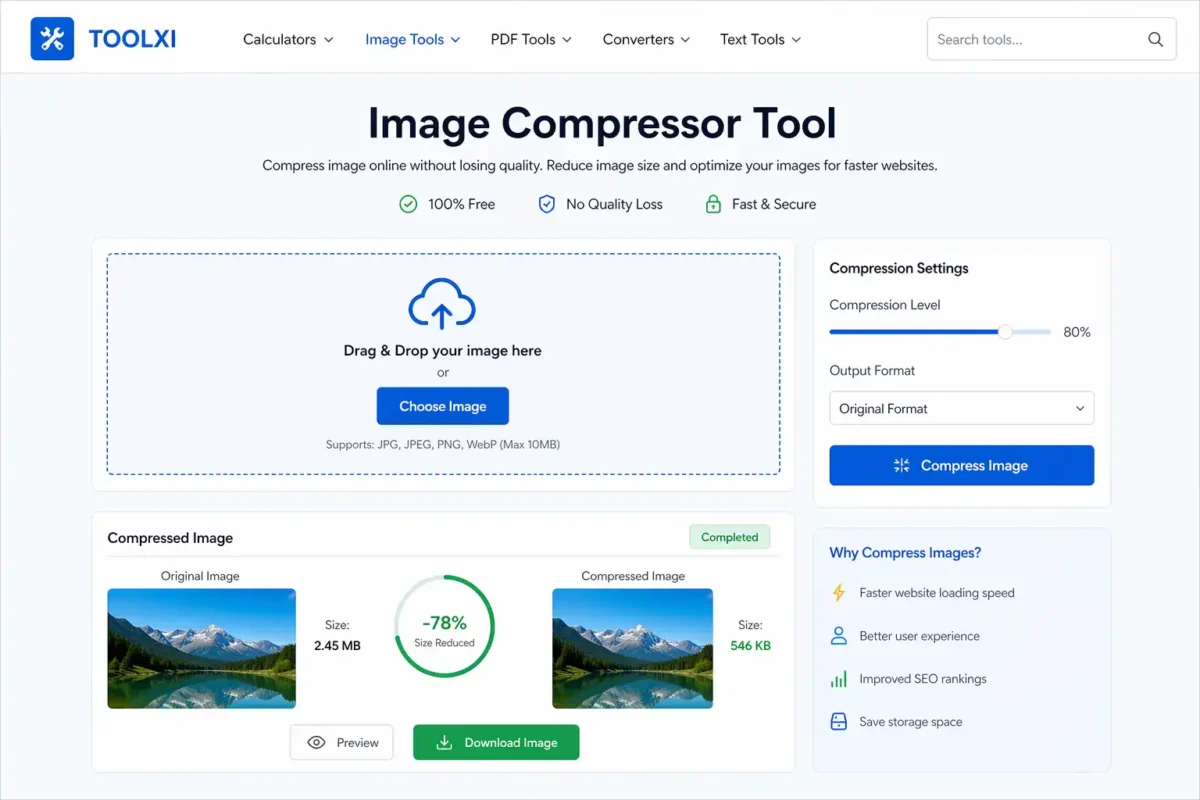Click Better user experience text
Image resolution: width=1200 pixels, height=800 pixels.
pos(920,636)
